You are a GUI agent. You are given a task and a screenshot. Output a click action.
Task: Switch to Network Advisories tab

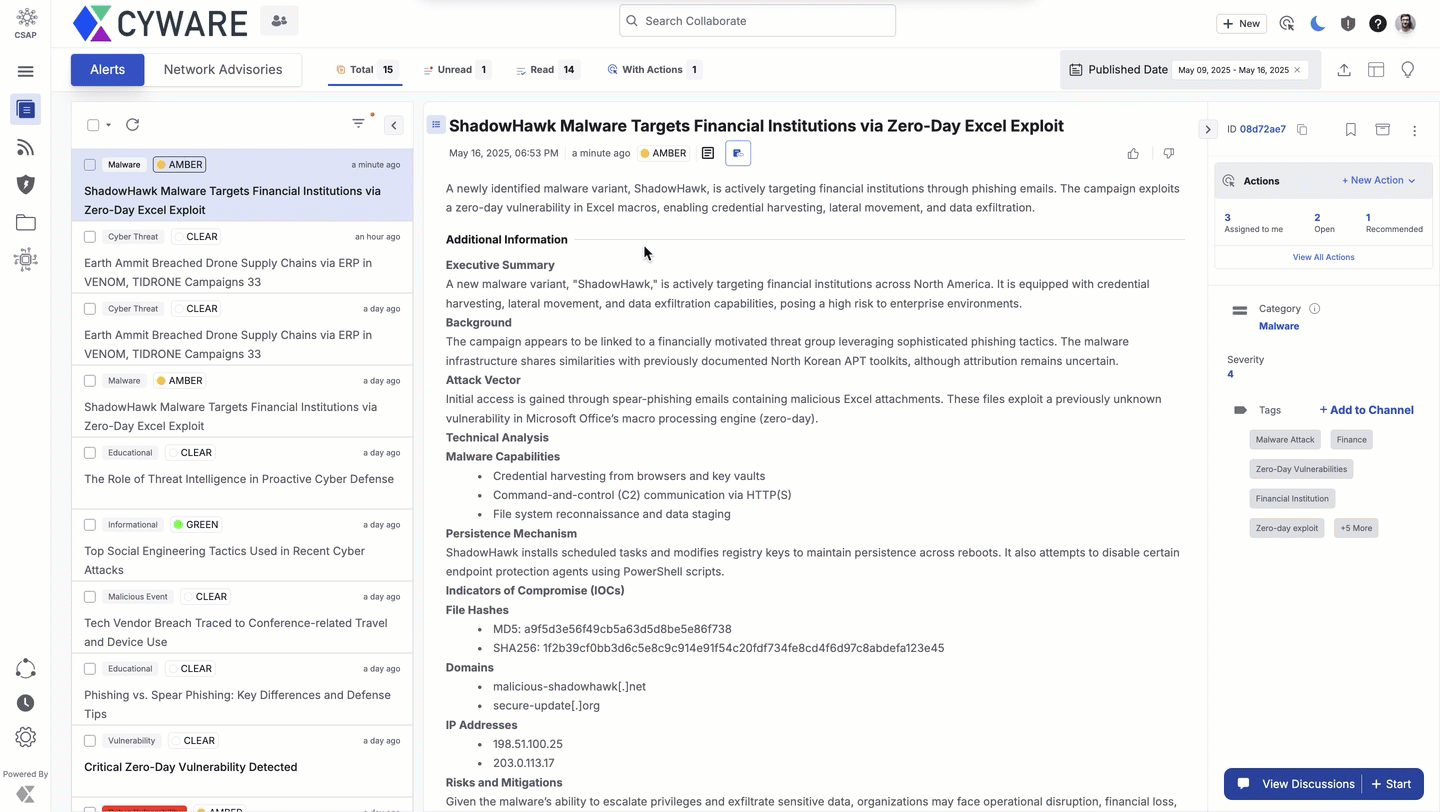click(223, 70)
